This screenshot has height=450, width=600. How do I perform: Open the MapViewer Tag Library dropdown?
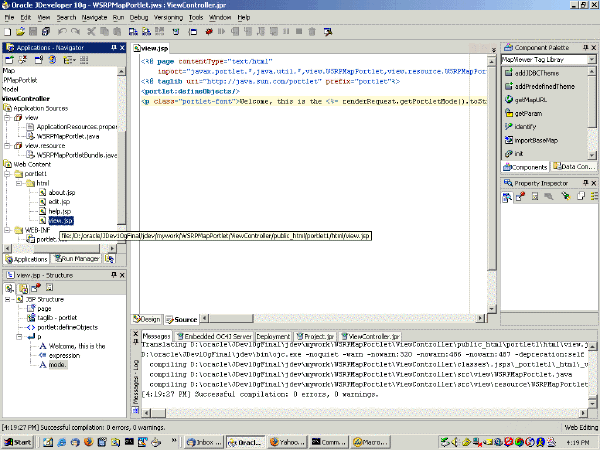[x=592, y=59]
